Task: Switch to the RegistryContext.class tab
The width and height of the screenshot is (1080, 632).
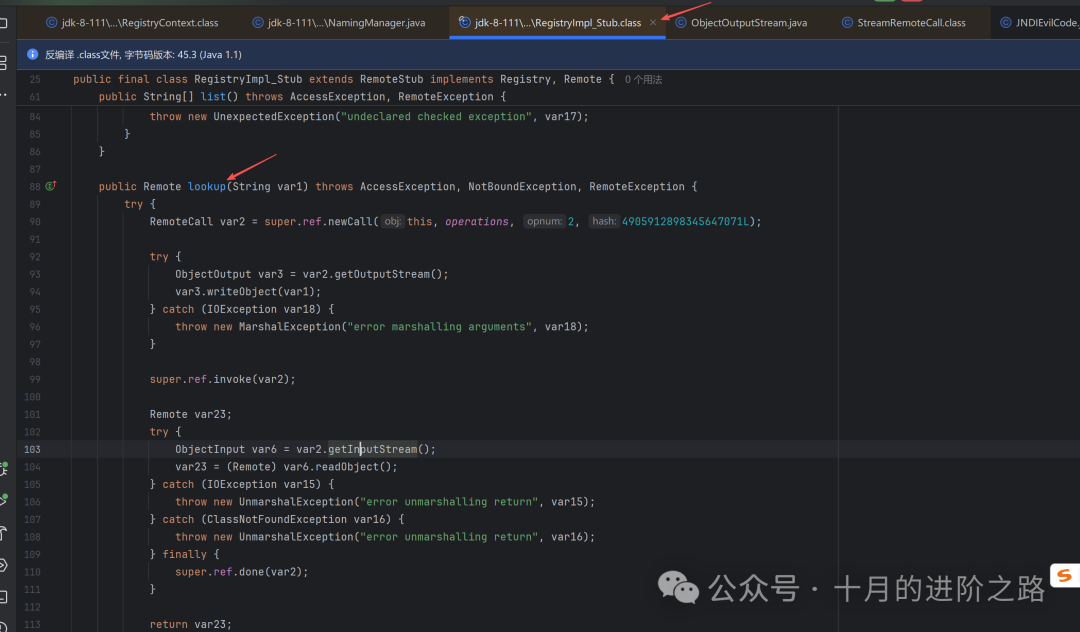Action: 132,23
